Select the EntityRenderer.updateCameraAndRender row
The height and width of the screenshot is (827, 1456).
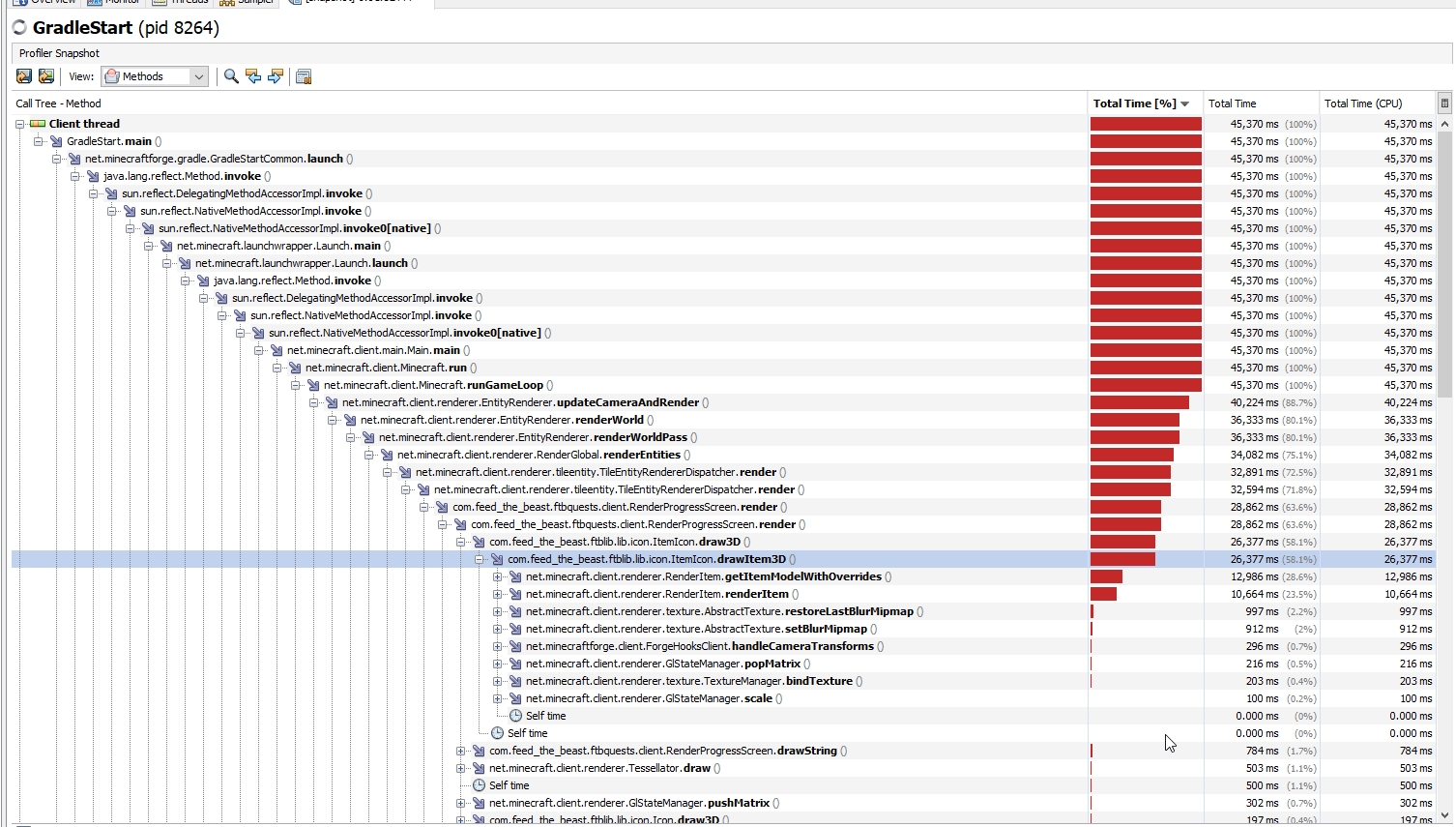pyautogui.click(x=524, y=402)
